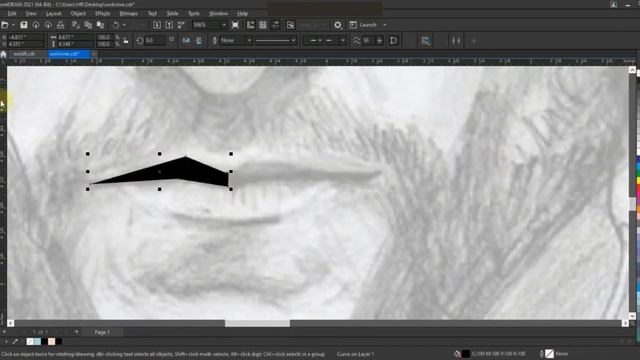Image resolution: width=640 pixels, height=360 pixels.
Task: Open the Effects menu
Action: (102, 13)
